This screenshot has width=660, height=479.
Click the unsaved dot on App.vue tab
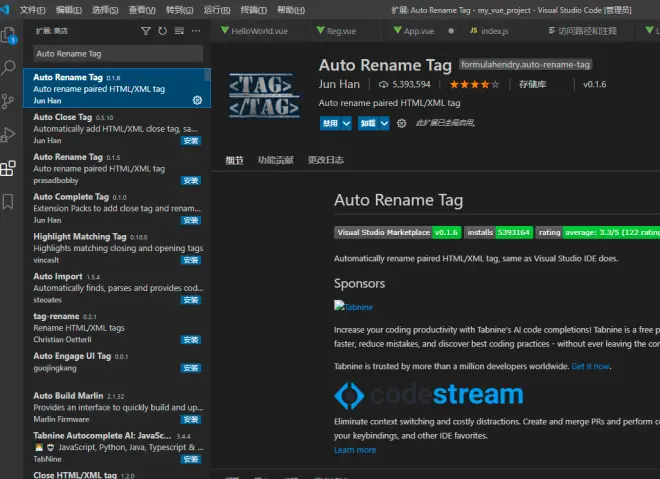tap(451, 31)
